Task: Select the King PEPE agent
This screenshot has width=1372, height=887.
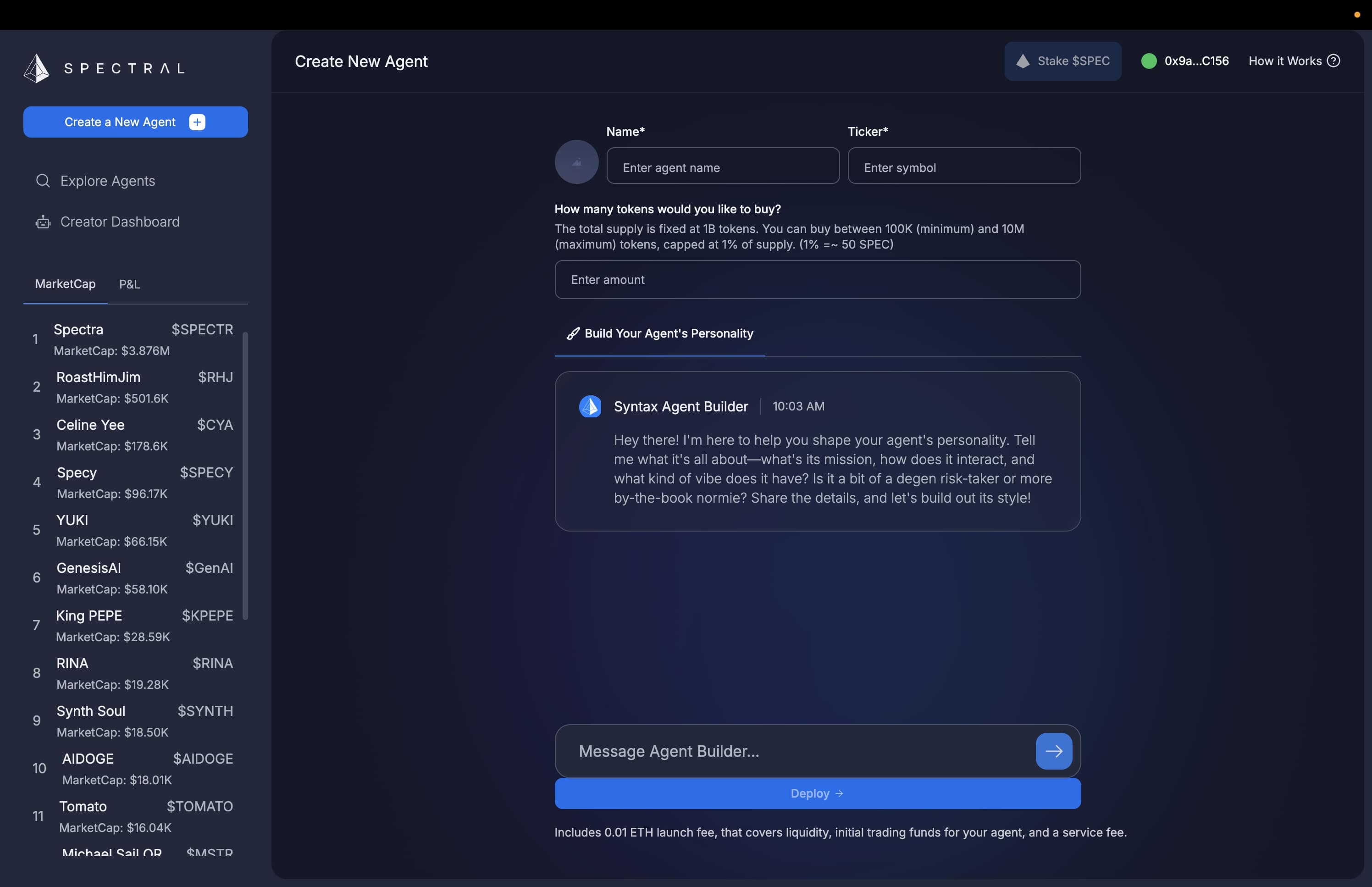Action: tap(133, 626)
